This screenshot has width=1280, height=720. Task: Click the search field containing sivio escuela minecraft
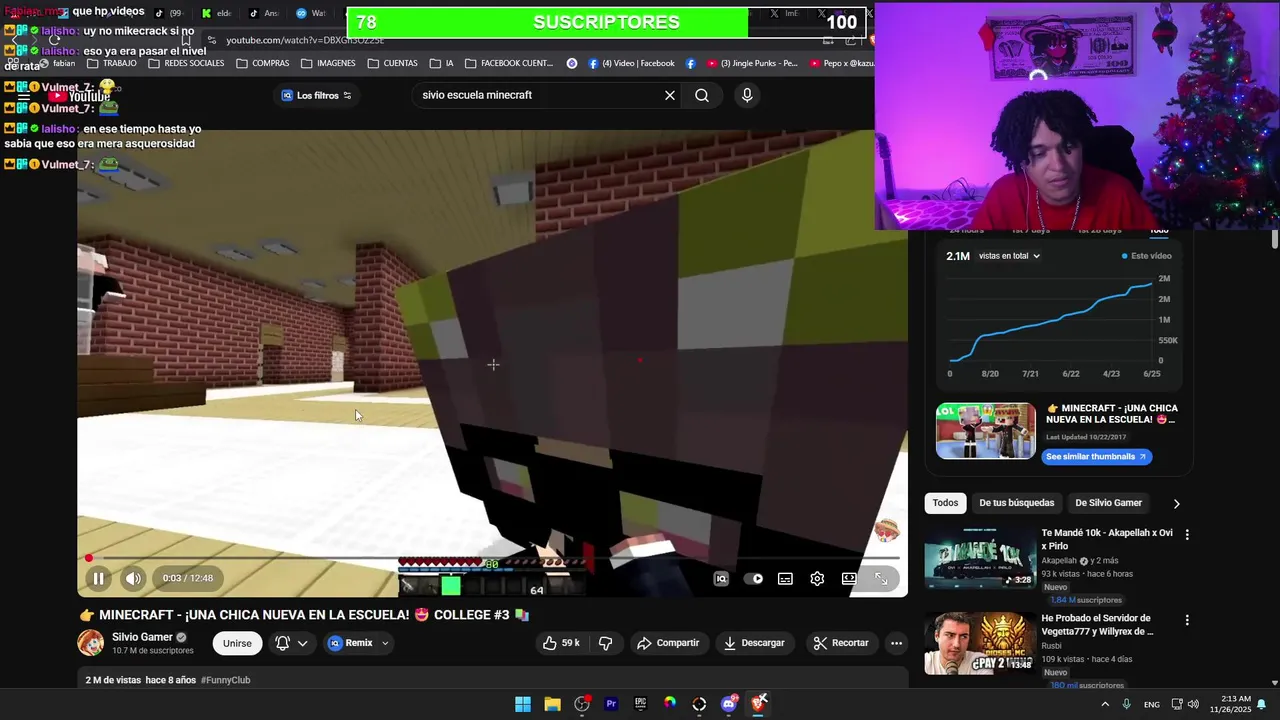535,95
